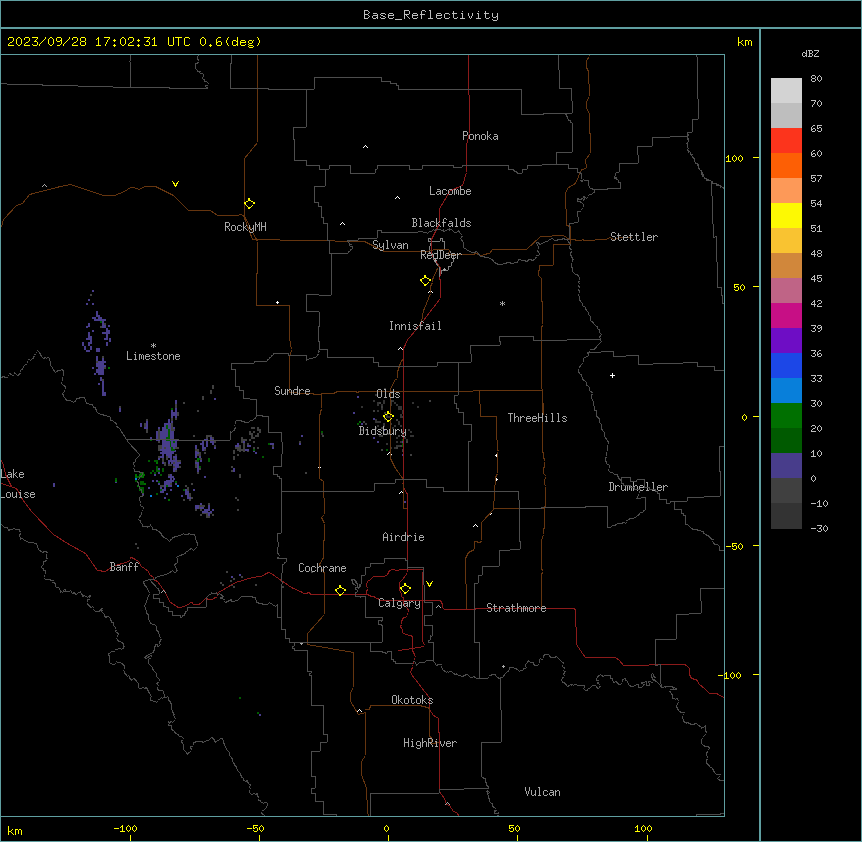Screen dimensions: 862x842
Task: Click the dBZ legend heading
Action: pyautogui.click(x=810, y=53)
